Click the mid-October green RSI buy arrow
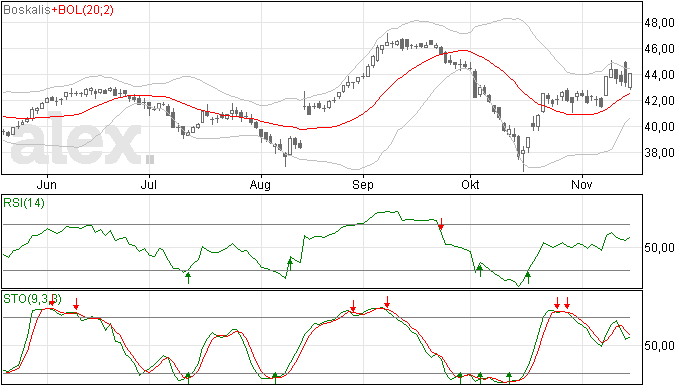 528,277
